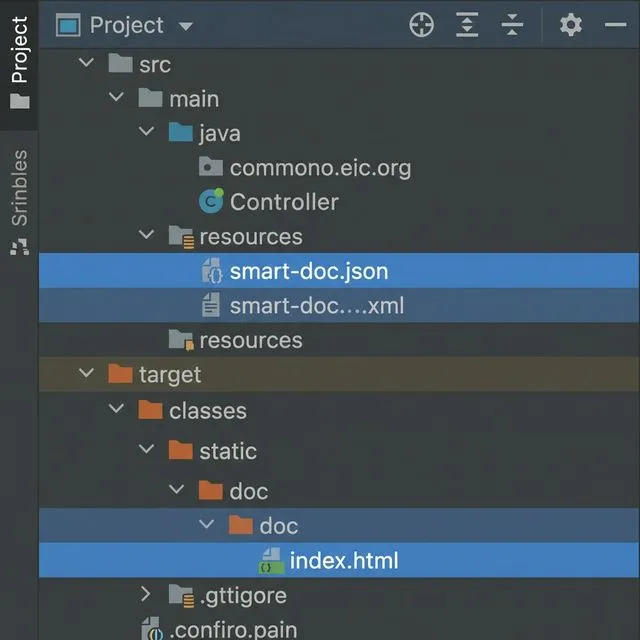This screenshot has width=640, height=640.
Task: Open the Project panel settings gear
Action: tap(570, 25)
